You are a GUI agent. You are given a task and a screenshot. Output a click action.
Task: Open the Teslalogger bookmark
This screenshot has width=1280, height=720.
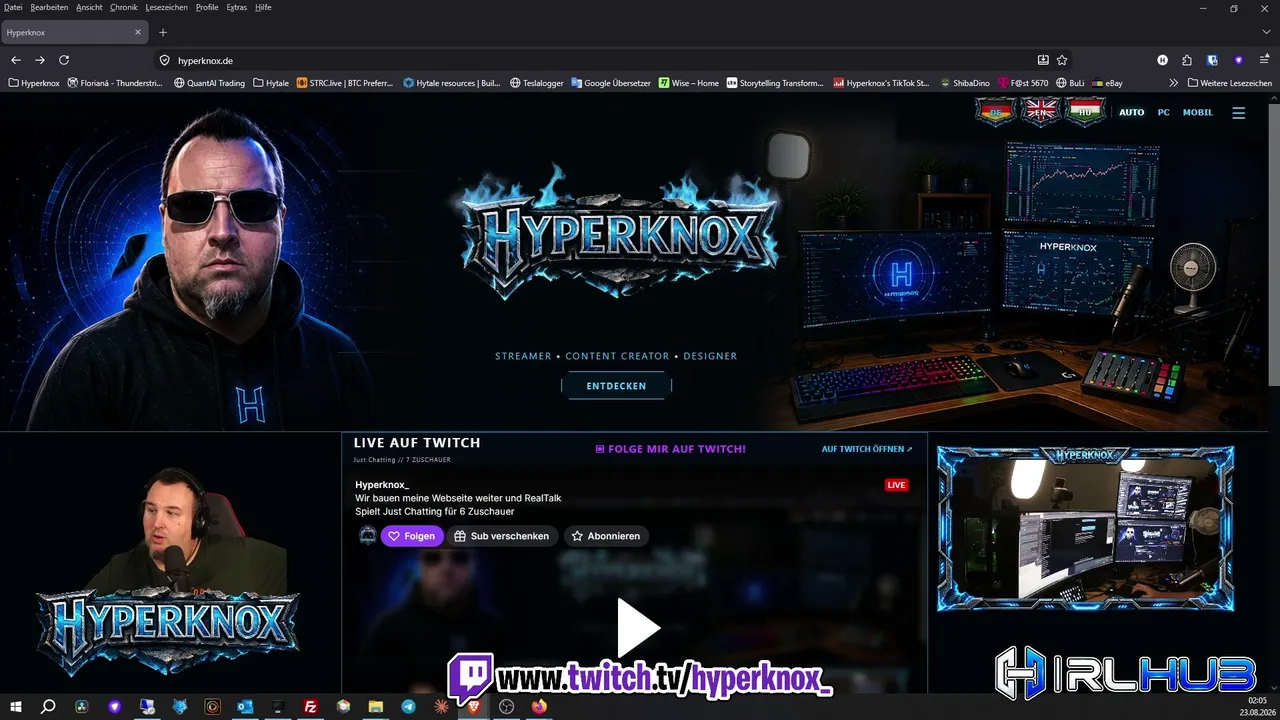(537, 83)
